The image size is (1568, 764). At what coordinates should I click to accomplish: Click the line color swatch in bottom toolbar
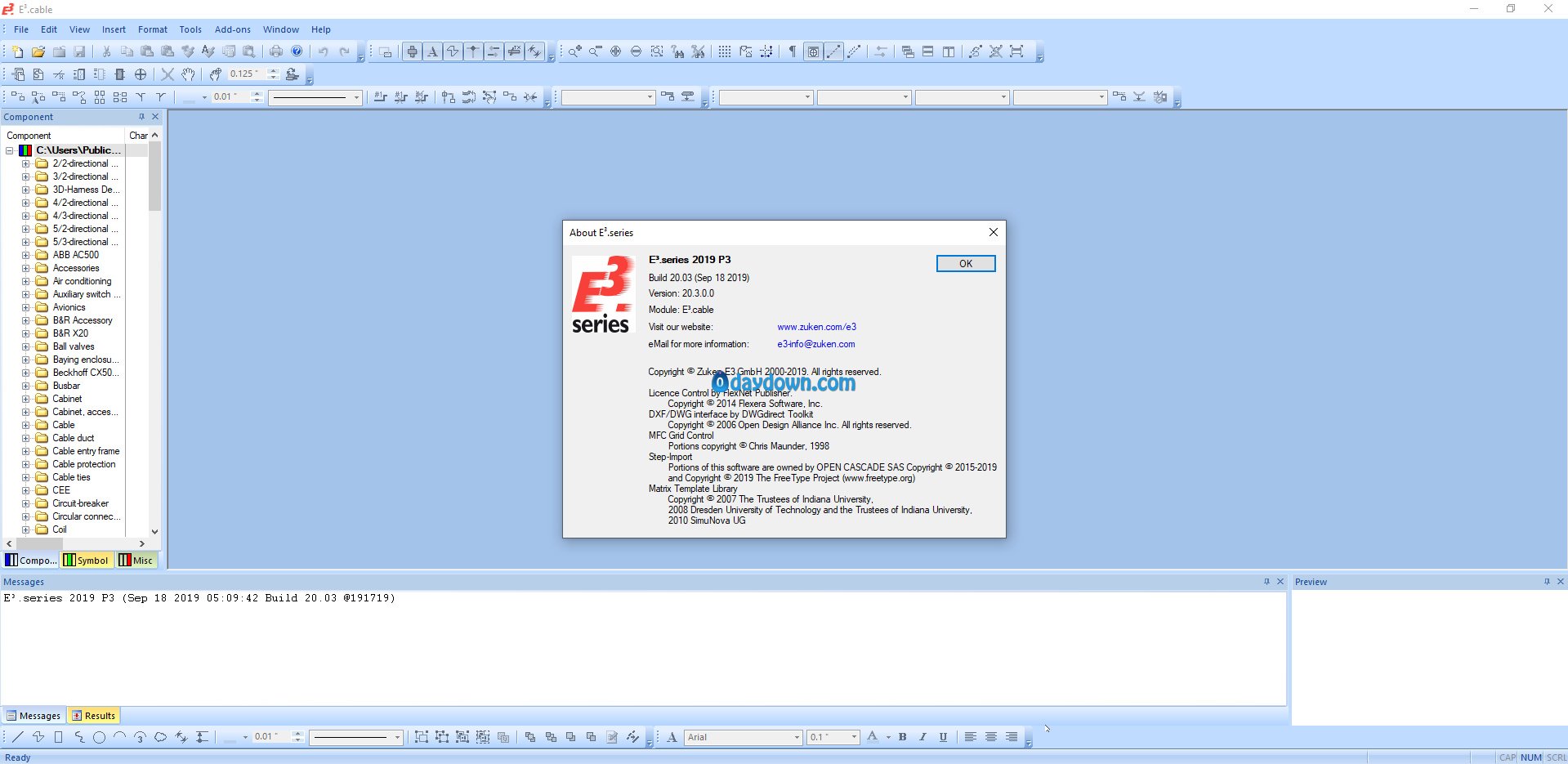click(x=230, y=737)
